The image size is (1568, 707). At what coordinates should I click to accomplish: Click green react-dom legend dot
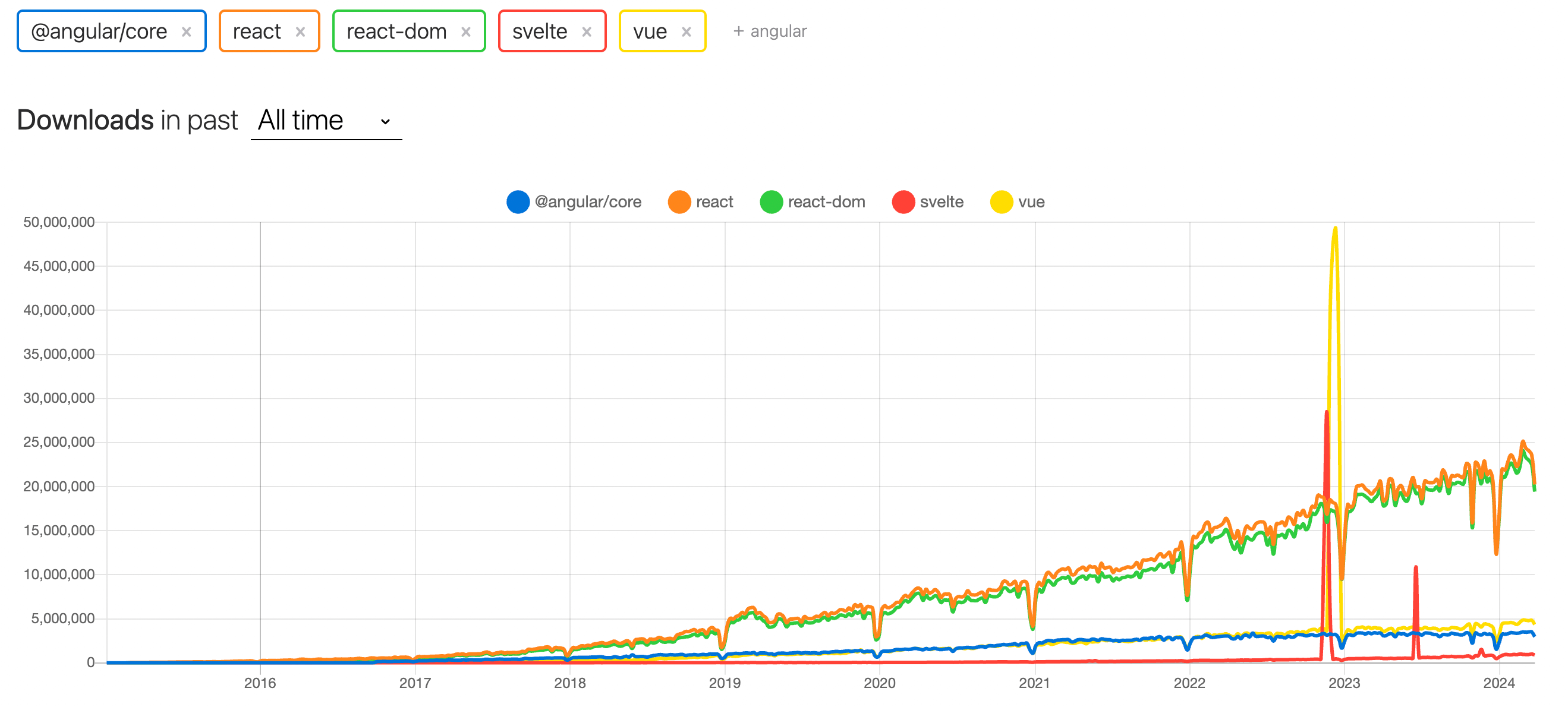tap(771, 202)
